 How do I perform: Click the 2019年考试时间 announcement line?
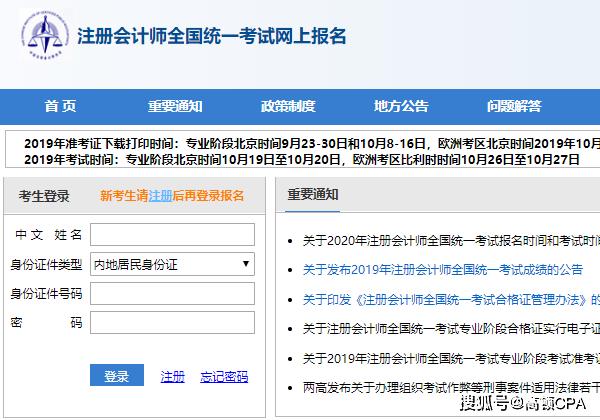click(302, 159)
